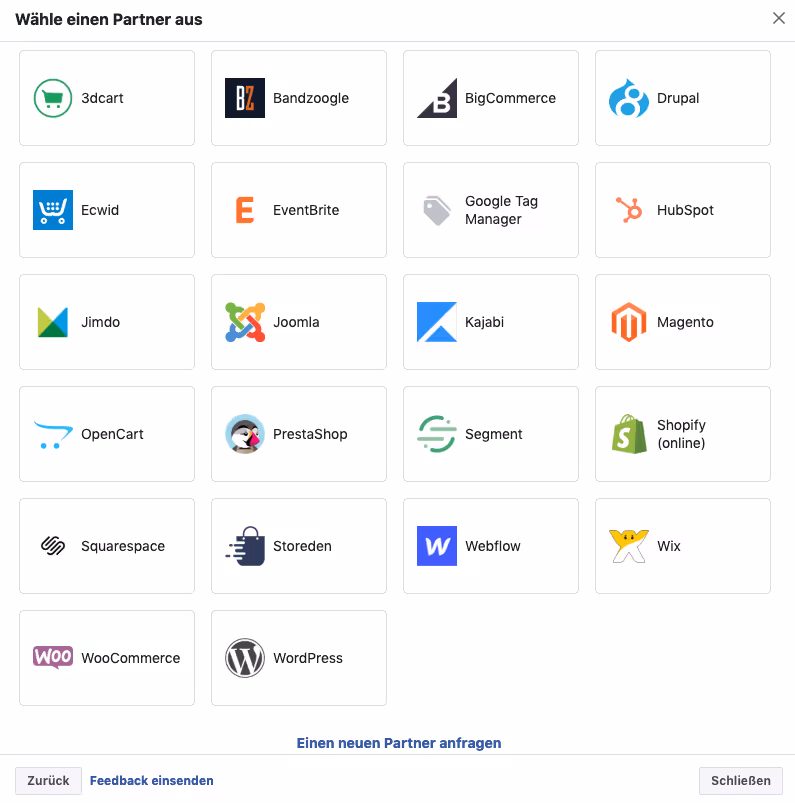This screenshot has width=795, height=803.
Task: Click Einen neuen Partner anfragen link
Action: pyautogui.click(x=399, y=743)
